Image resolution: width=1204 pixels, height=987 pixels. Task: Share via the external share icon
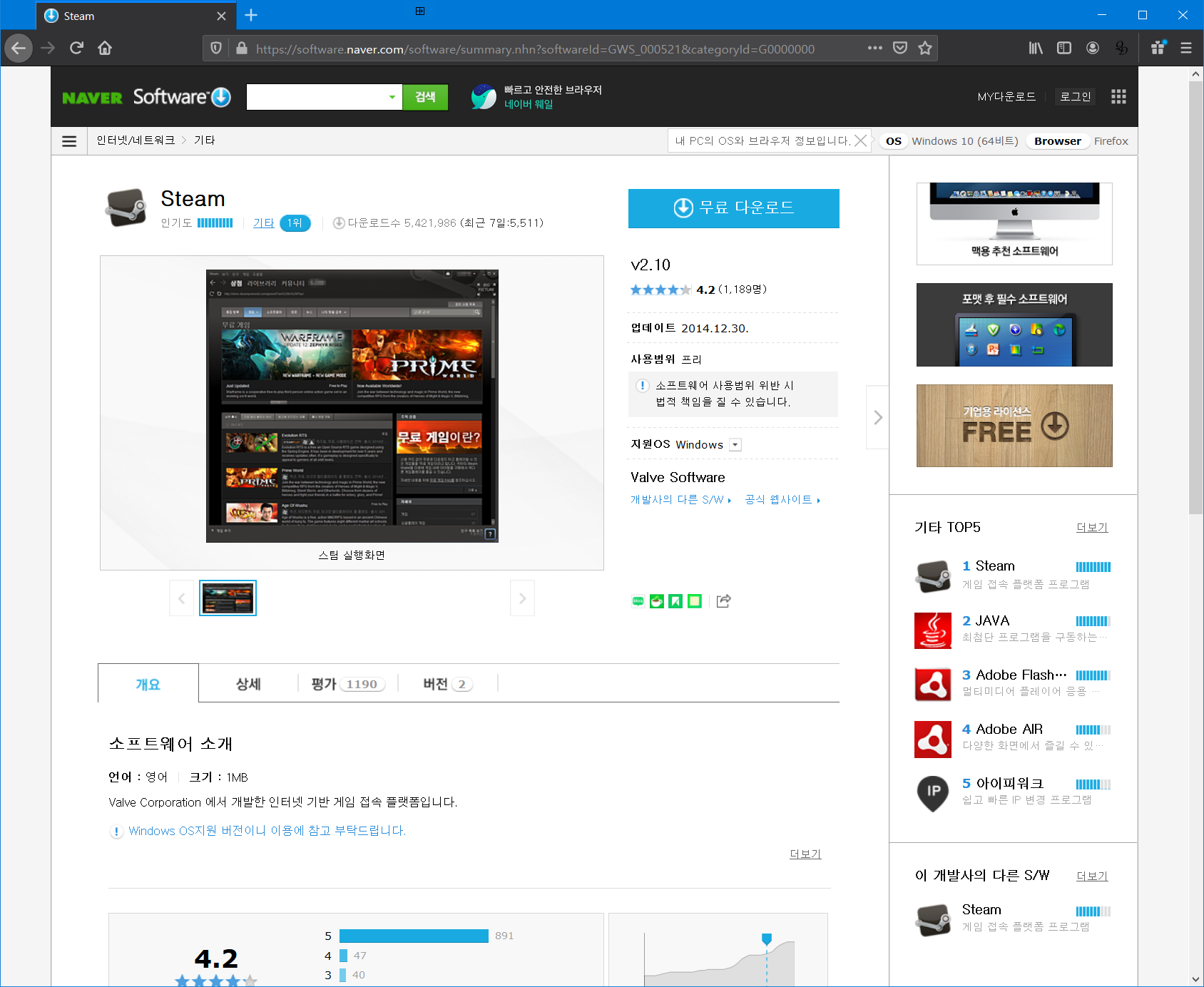coord(723,601)
